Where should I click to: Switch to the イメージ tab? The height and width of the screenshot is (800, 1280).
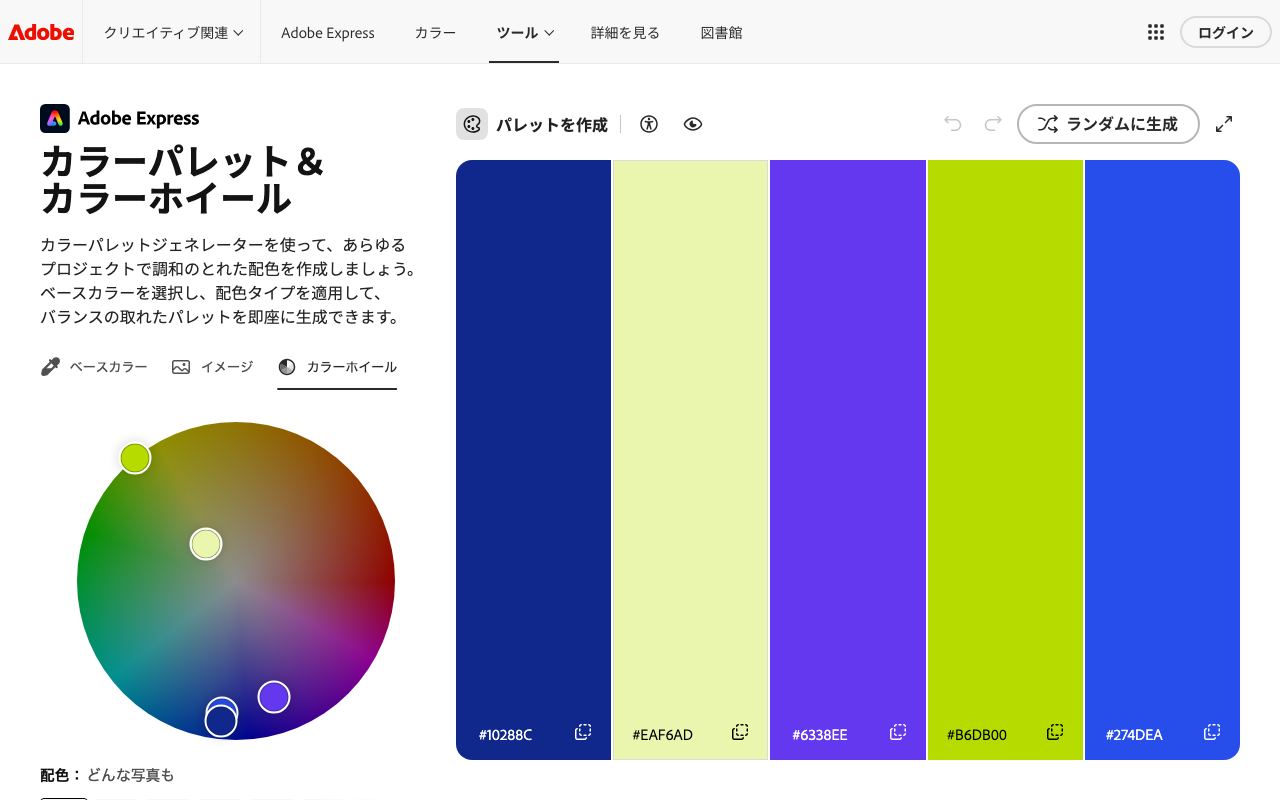pos(212,367)
